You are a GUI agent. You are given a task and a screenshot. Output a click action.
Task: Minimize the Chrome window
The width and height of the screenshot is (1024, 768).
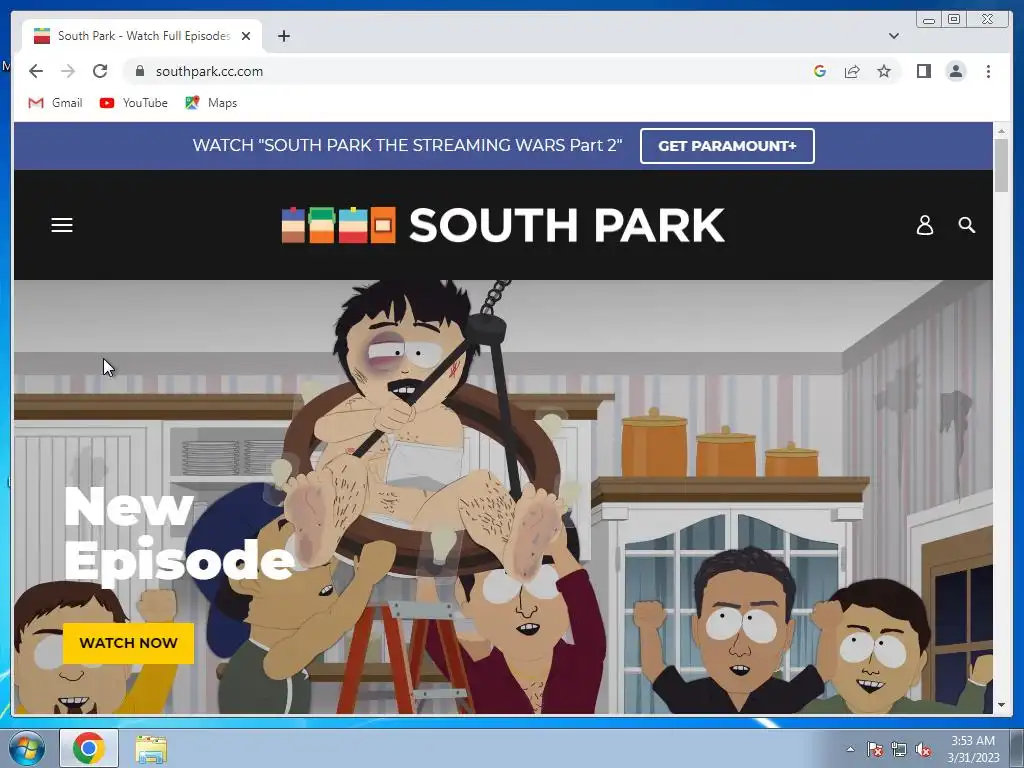point(929,20)
